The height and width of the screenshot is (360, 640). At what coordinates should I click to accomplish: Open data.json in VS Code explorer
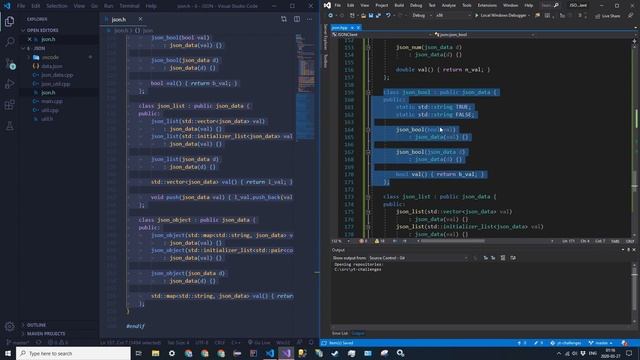pyautogui.click(x=51, y=66)
